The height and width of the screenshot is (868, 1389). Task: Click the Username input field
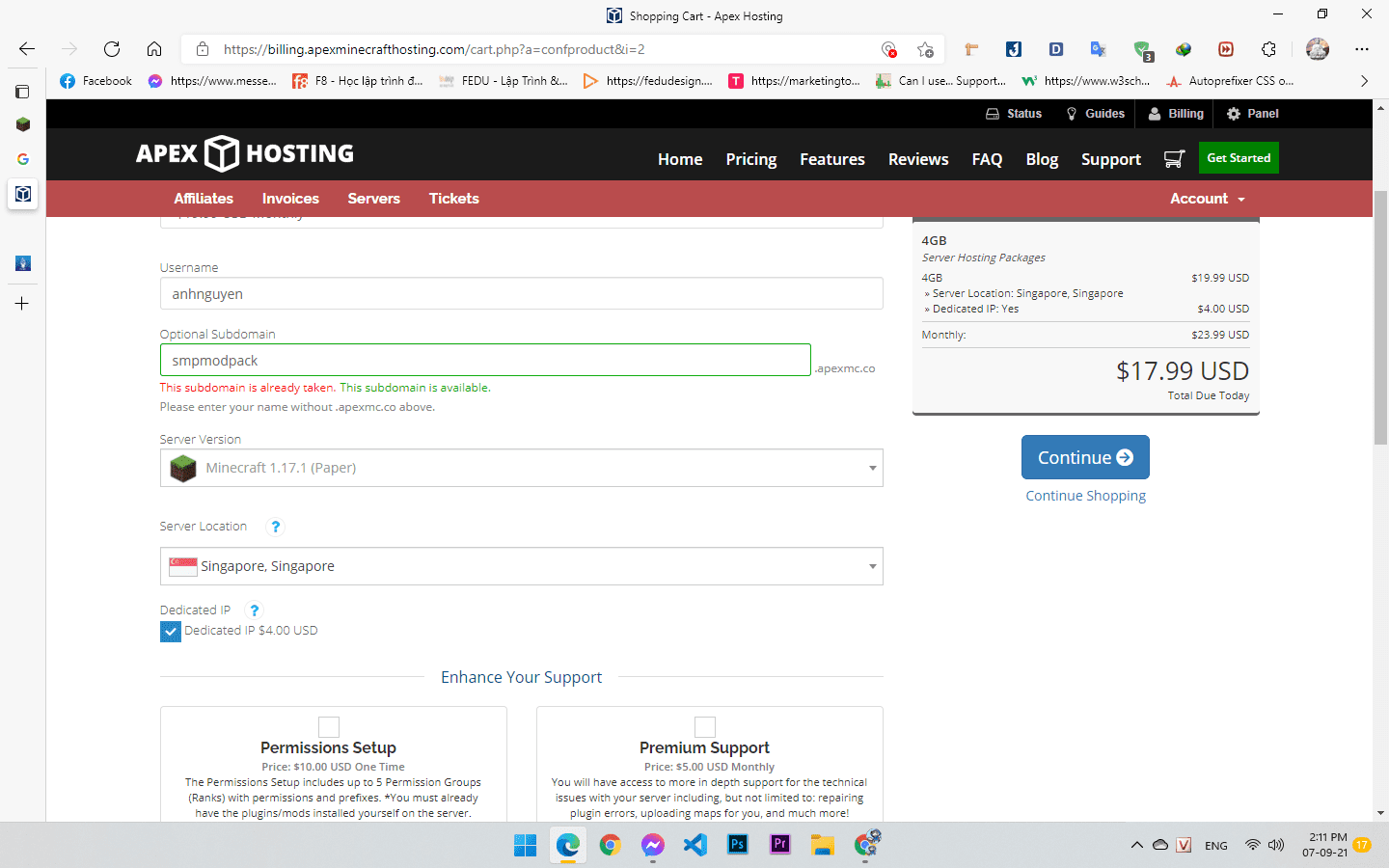(x=522, y=294)
